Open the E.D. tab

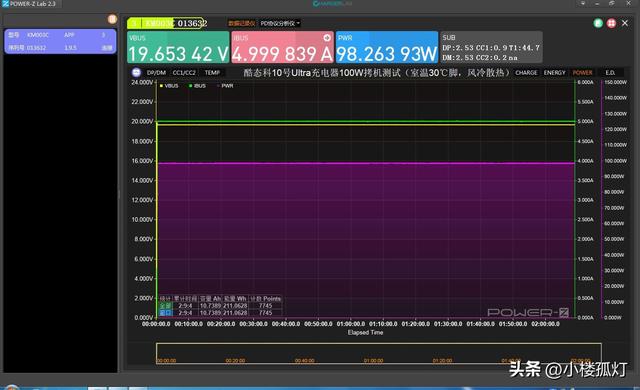610,73
